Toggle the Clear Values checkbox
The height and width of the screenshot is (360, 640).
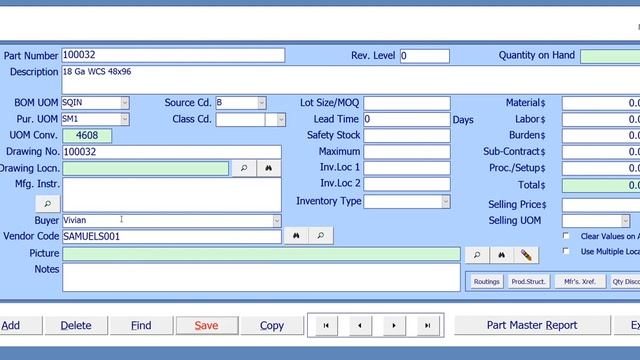pos(566,236)
